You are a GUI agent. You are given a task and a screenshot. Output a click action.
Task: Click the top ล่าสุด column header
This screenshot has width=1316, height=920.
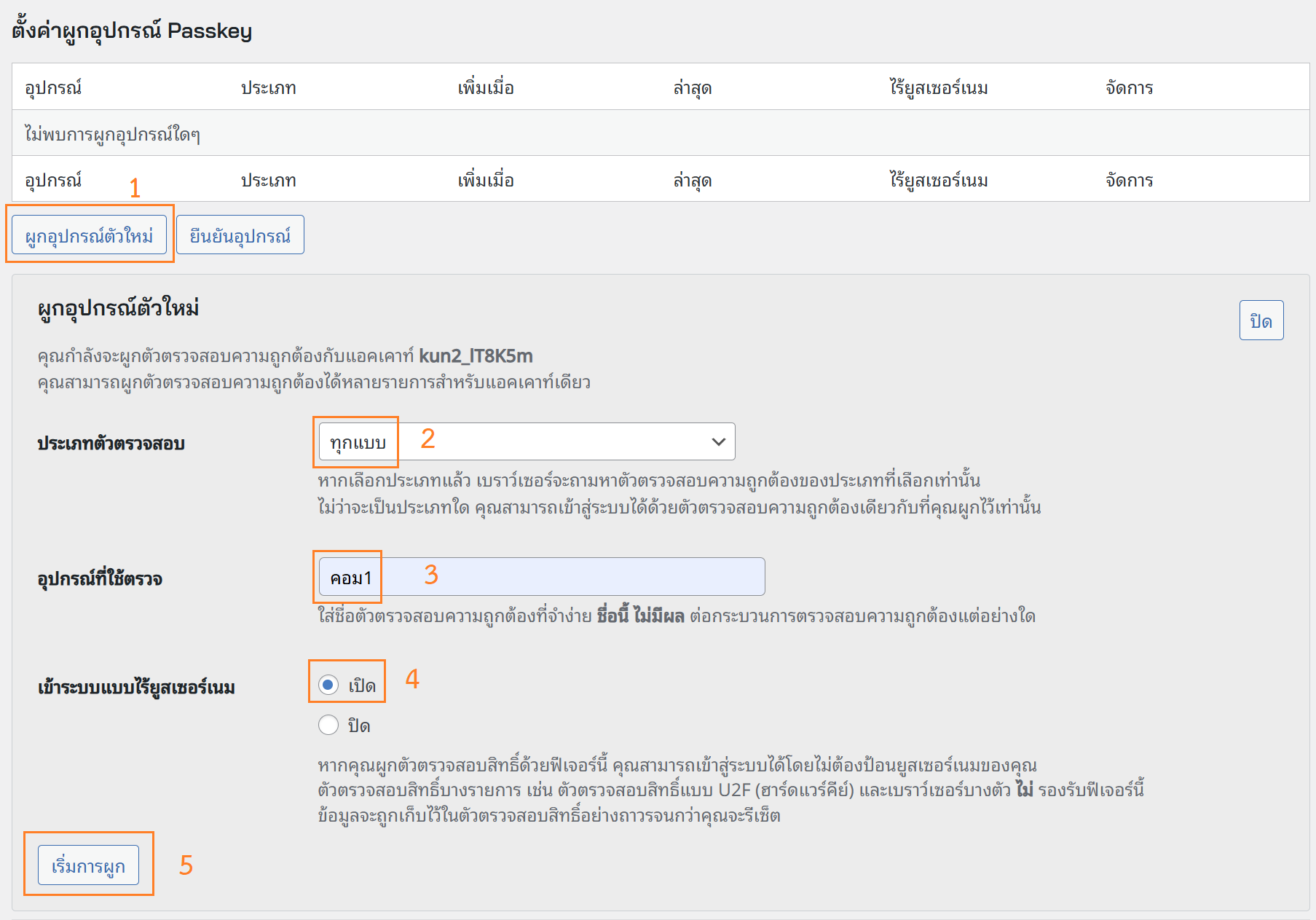coord(692,87)
